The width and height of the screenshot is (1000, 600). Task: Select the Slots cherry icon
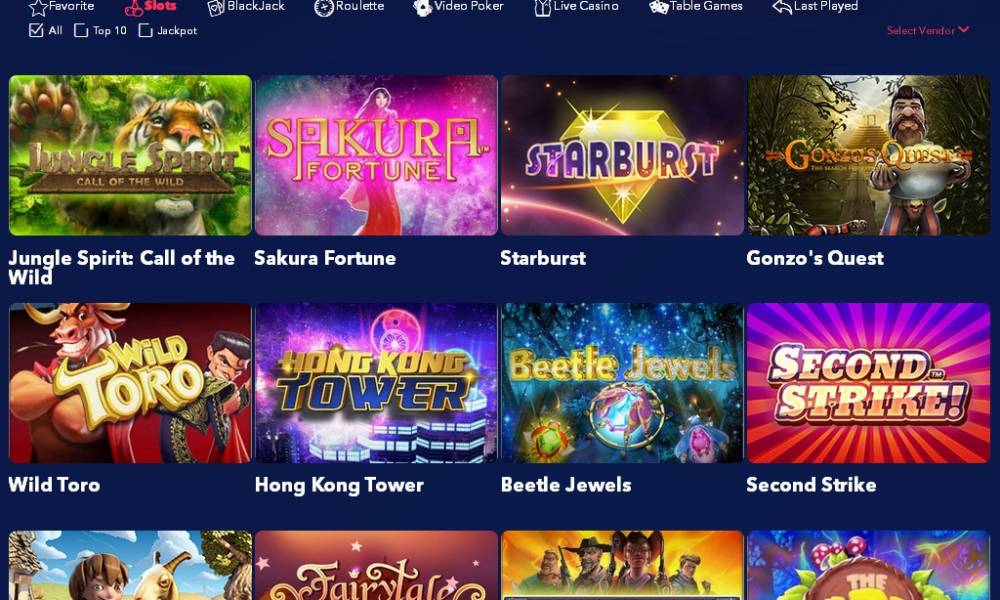click(134, 7)
